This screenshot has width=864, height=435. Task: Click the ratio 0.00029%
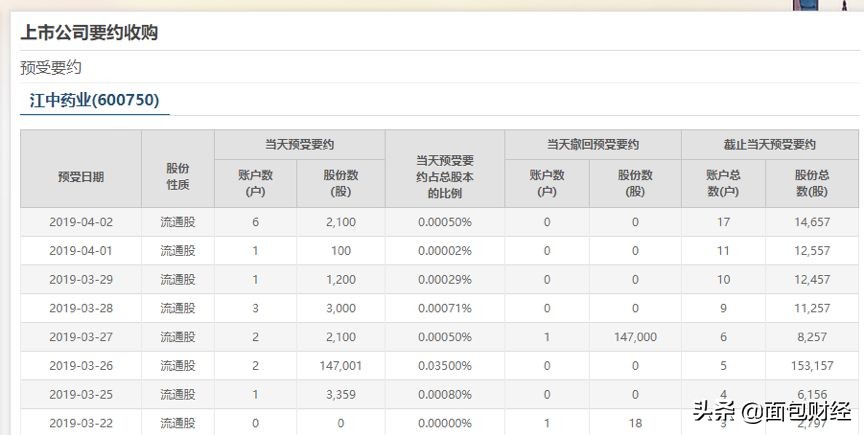(445, 280)
